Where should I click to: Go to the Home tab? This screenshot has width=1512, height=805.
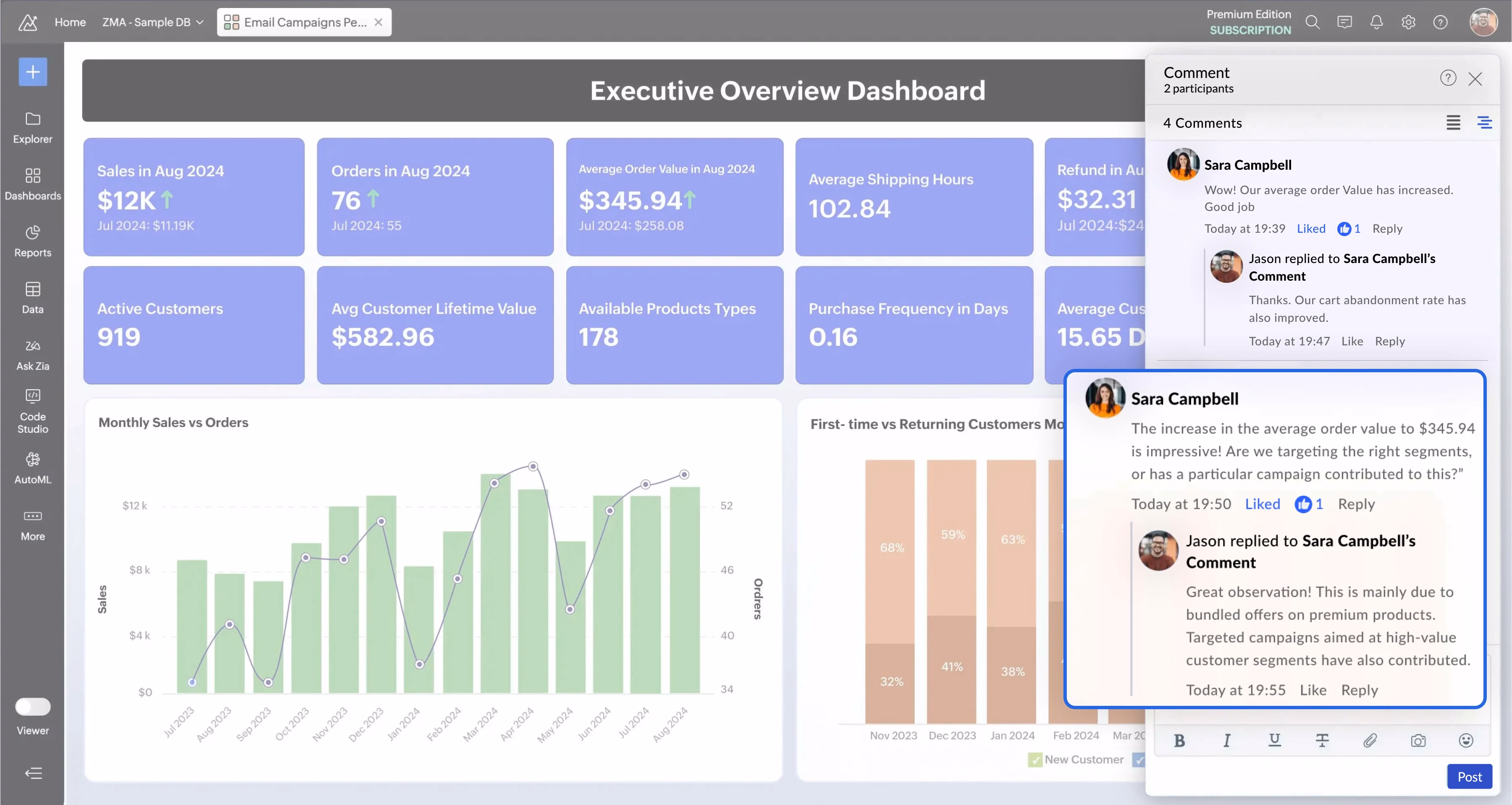[x=71, y=22]
